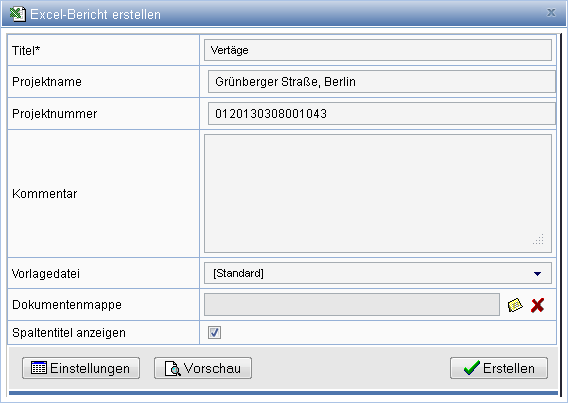Click the Titel field containing Vertäge
The height and width of the screenshot is (403, 568).
pyautogui.click(x=378, y=50)
